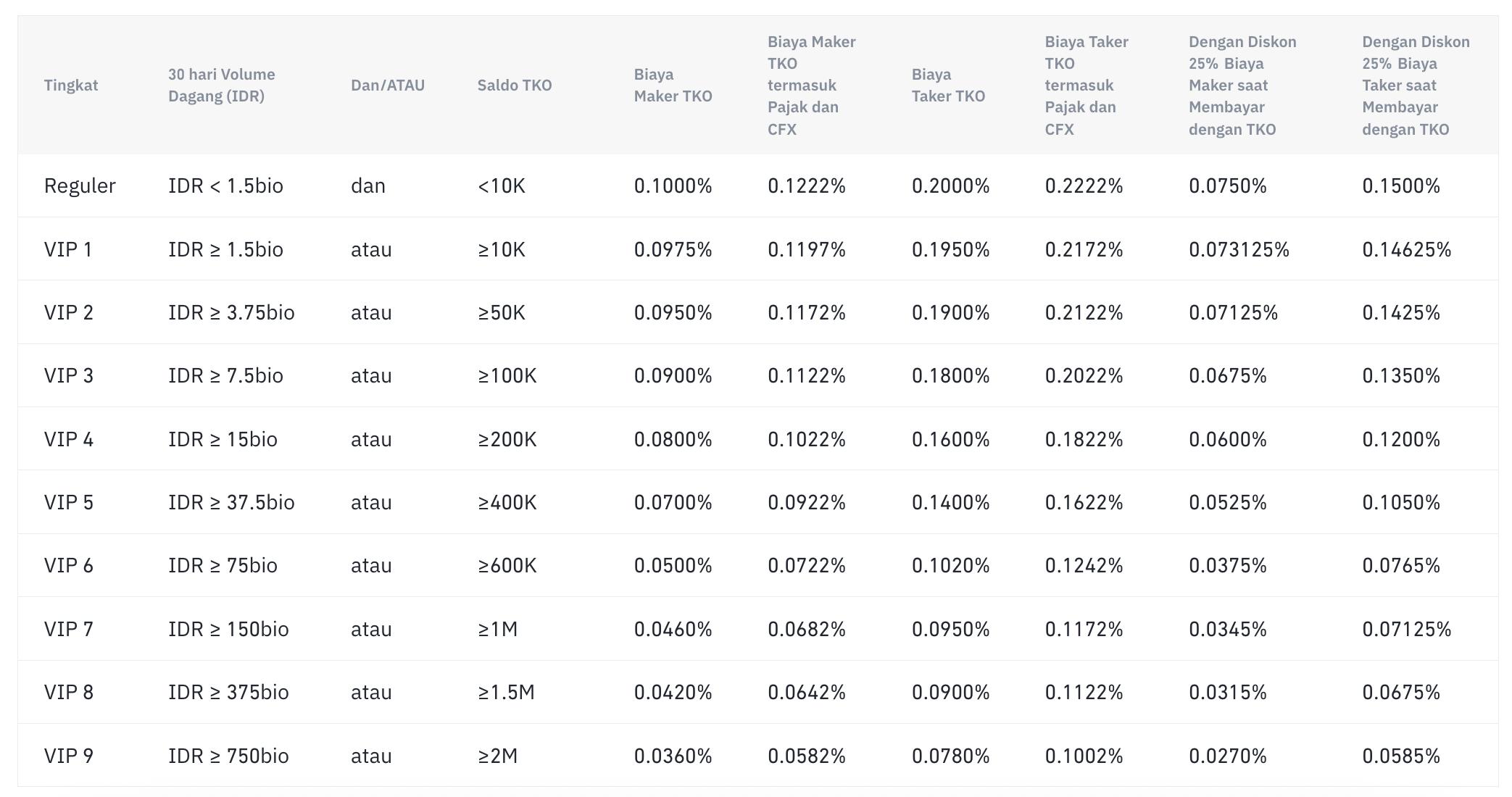The height and width of the screenshot is (797, 1512).
Task: Click VIP 5 volume cell IDR ≥ 37.5bio
Action: [231, 502]
